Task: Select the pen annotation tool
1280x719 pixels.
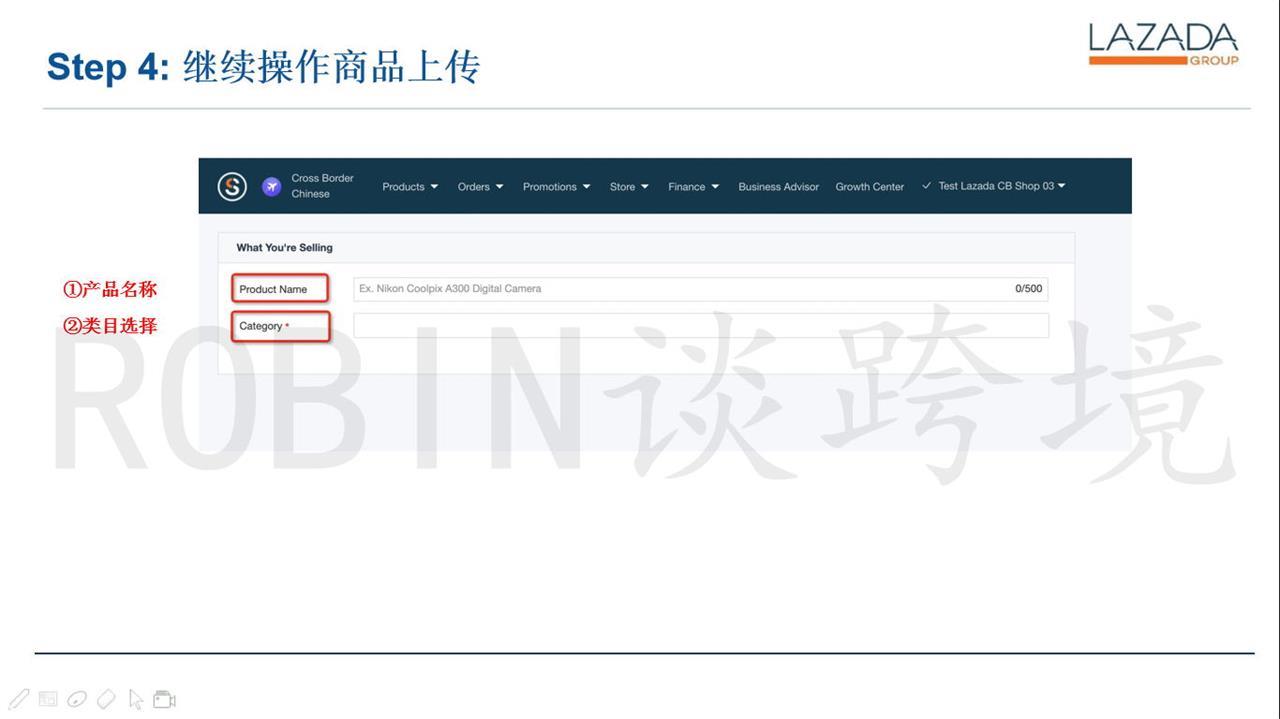Action: tap(19, 699)
